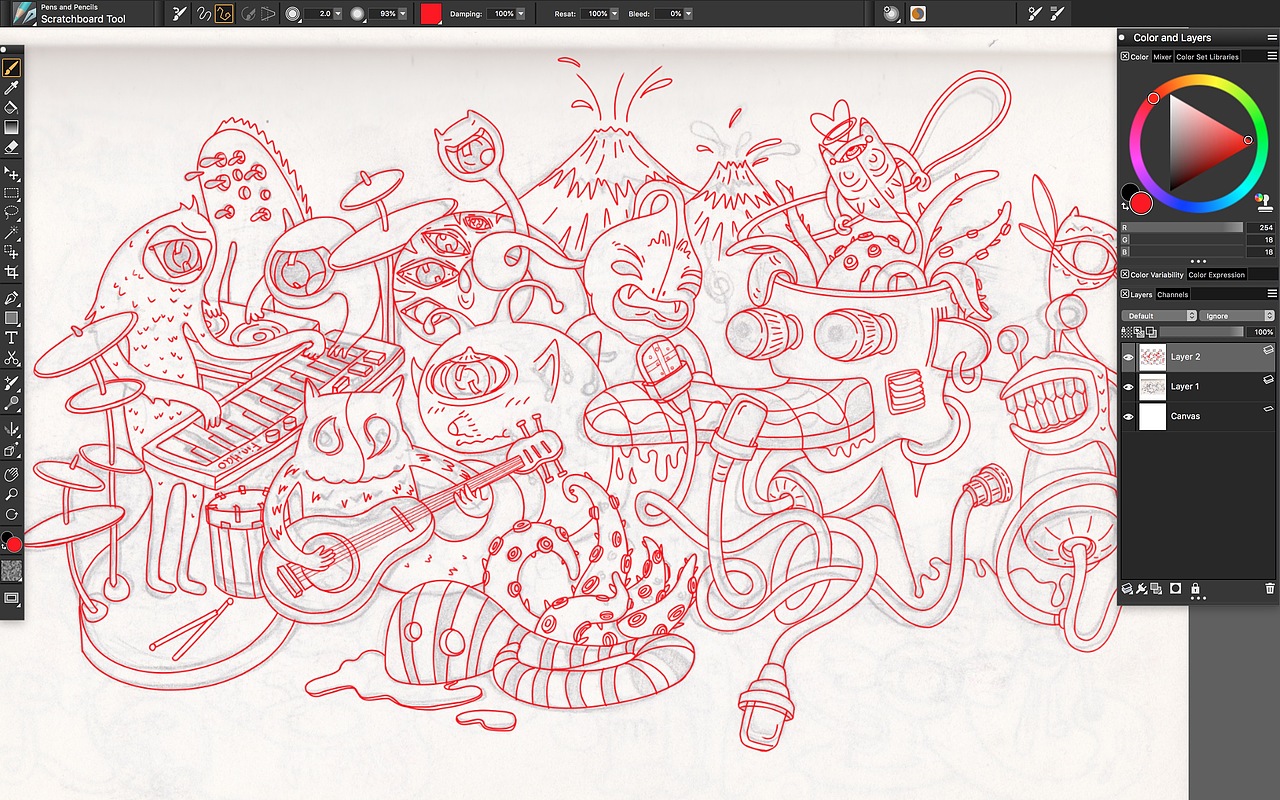The image size is (1280, 800).
Task: Select the Dodge tool
Action: pos(12,404)
